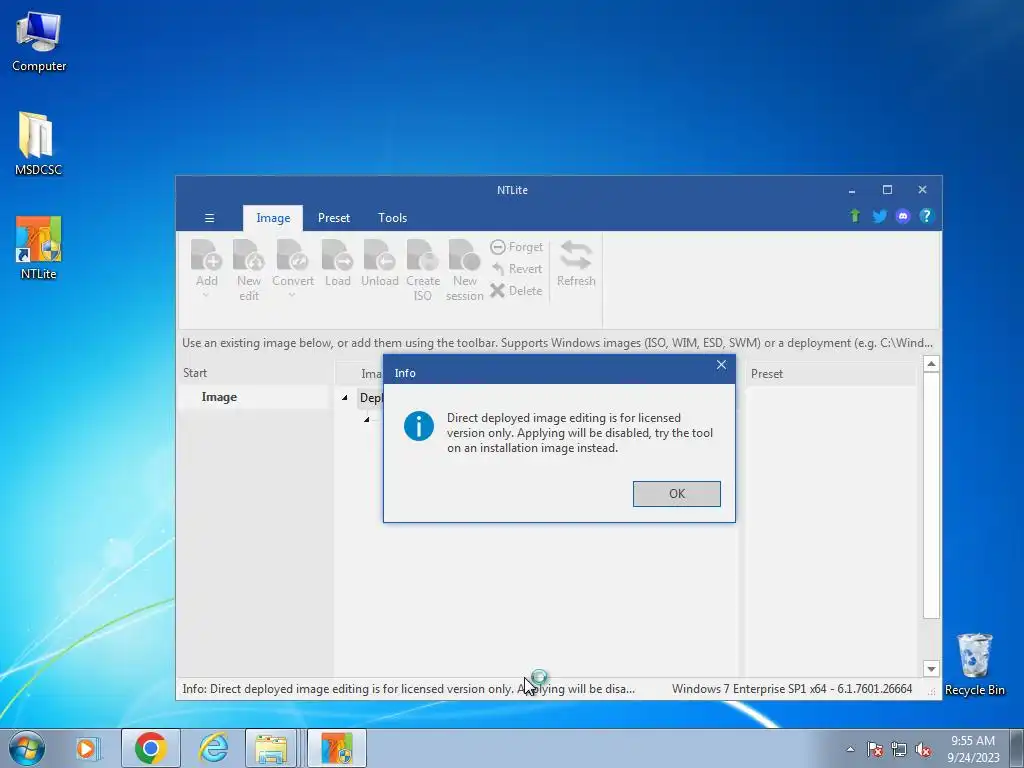Open the Twitter icon in NTLite
The image size is (1024, 768).
tap(879, 216)
